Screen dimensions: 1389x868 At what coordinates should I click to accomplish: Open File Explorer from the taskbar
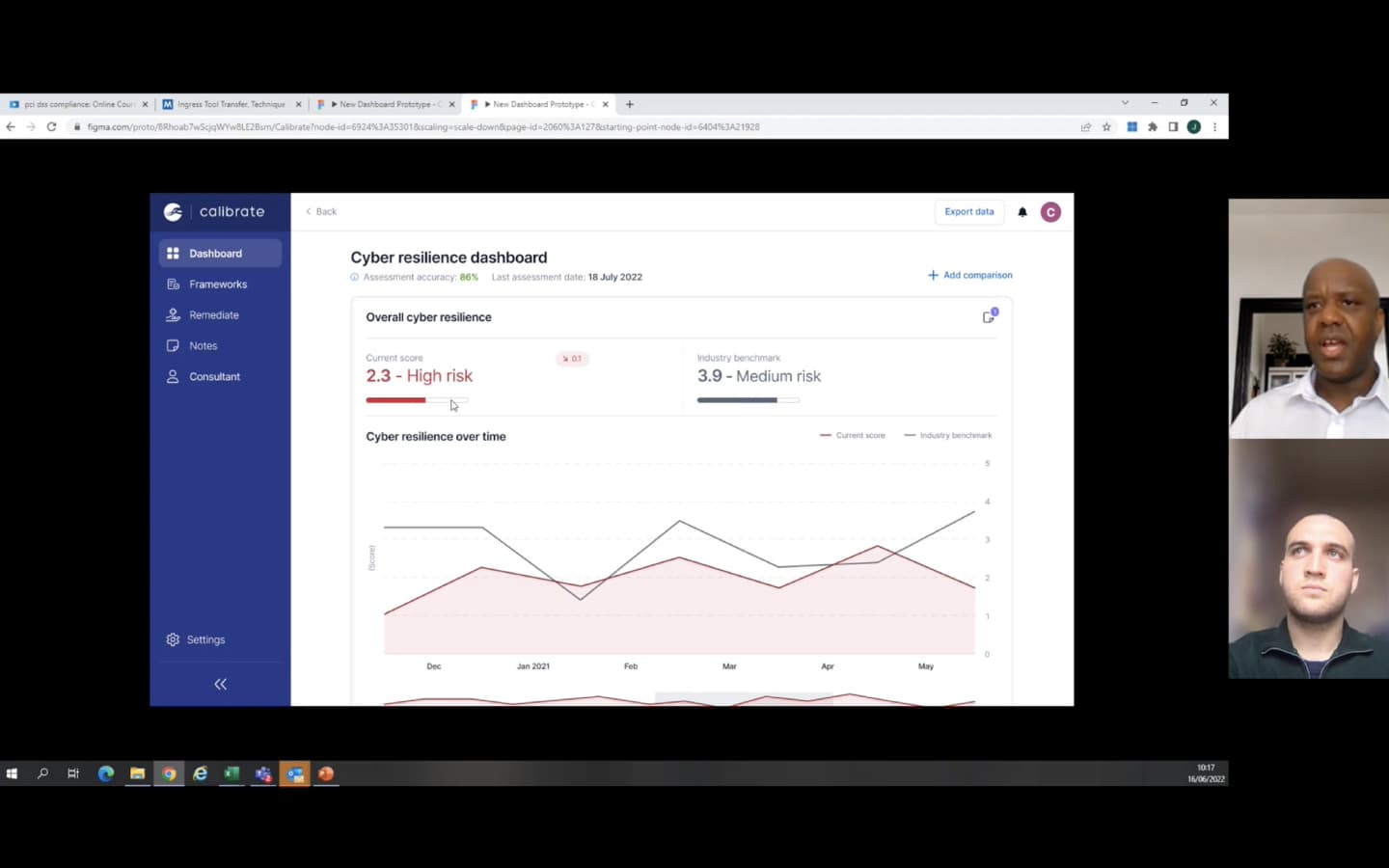137,773
